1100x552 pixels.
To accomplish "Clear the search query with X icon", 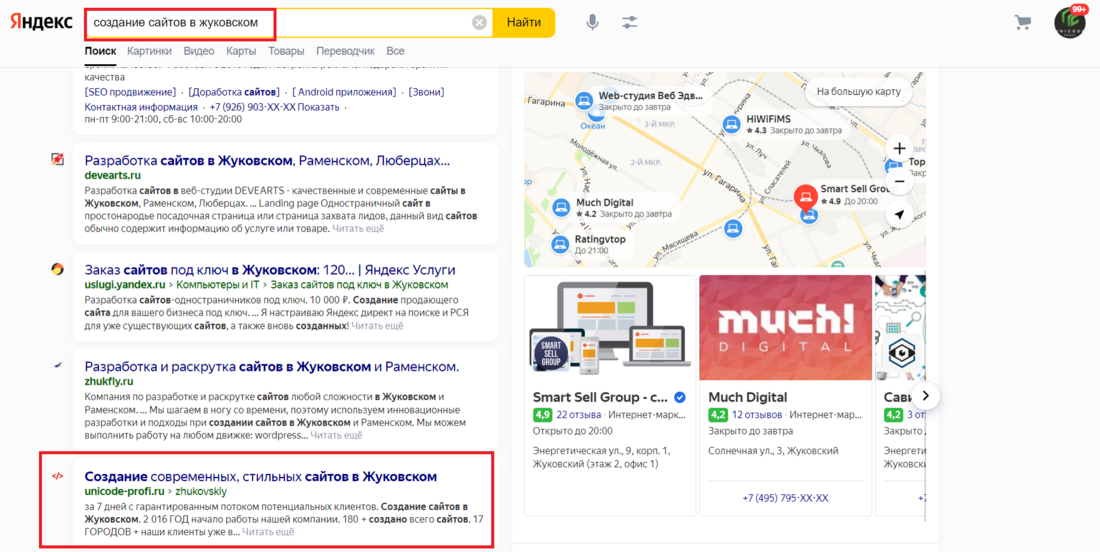I will click(x=479, y=23).
